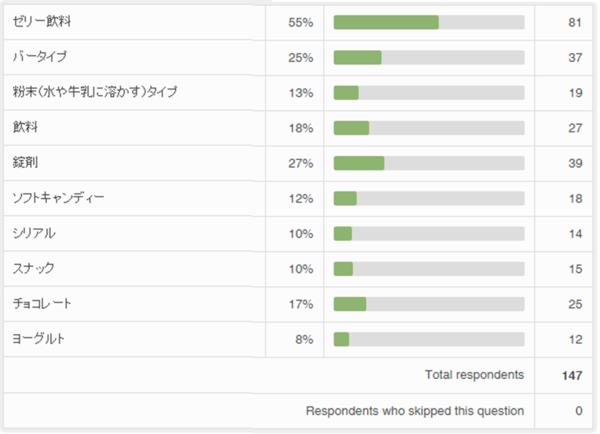Click the ヨーグルト 8% progress bar
Viewport: 600px width, 434px height.
coord(429,339)
